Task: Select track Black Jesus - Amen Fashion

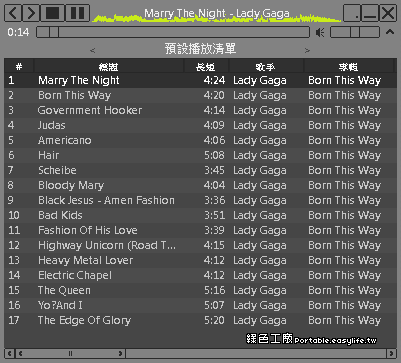Action: tap(200, 200)
